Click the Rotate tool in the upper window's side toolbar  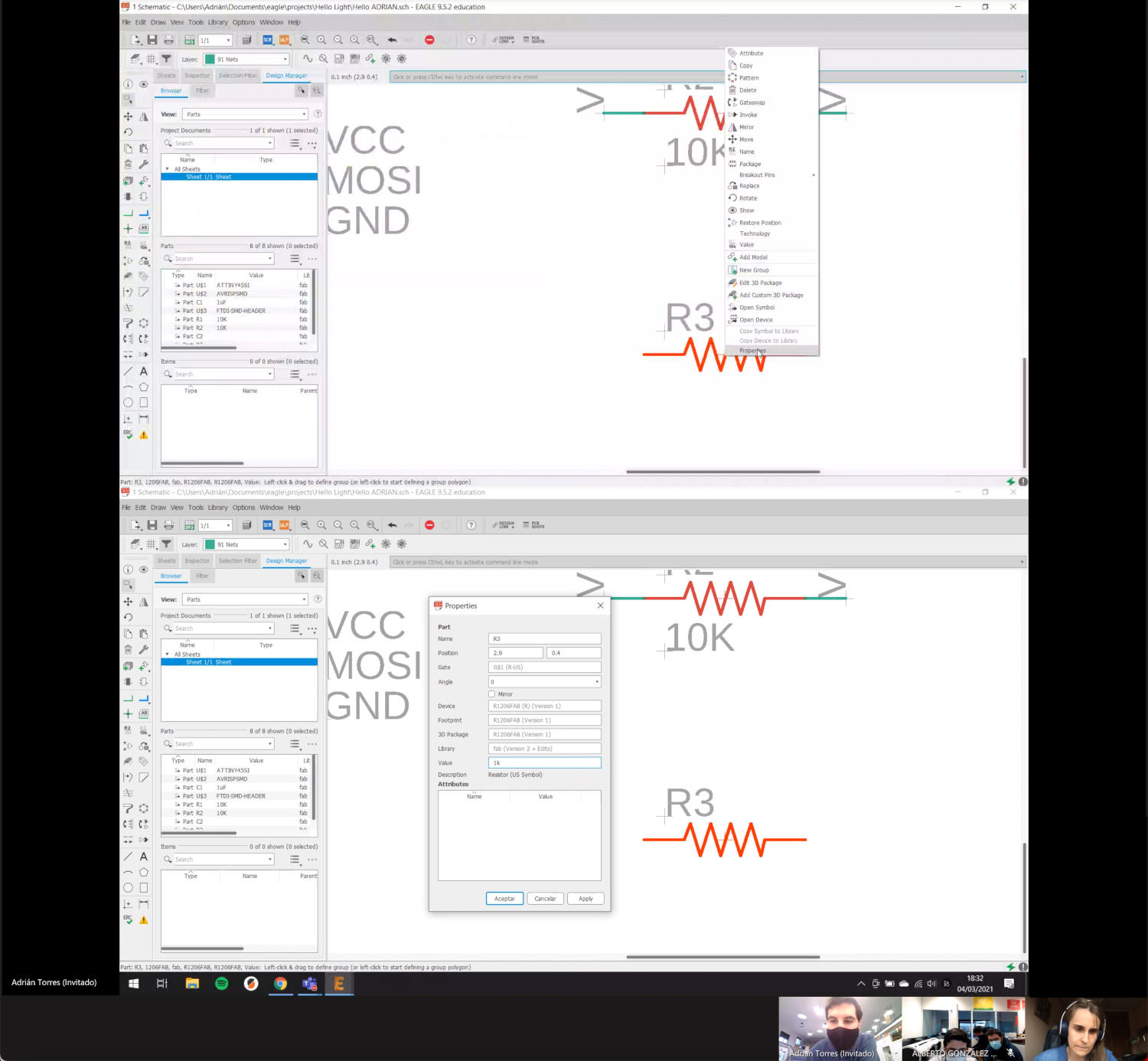pos(128,132)
